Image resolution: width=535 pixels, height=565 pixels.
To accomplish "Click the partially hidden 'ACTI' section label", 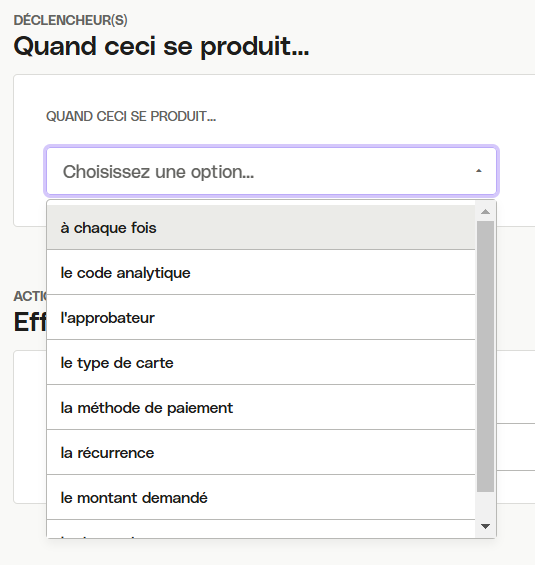I will point(30,296).
